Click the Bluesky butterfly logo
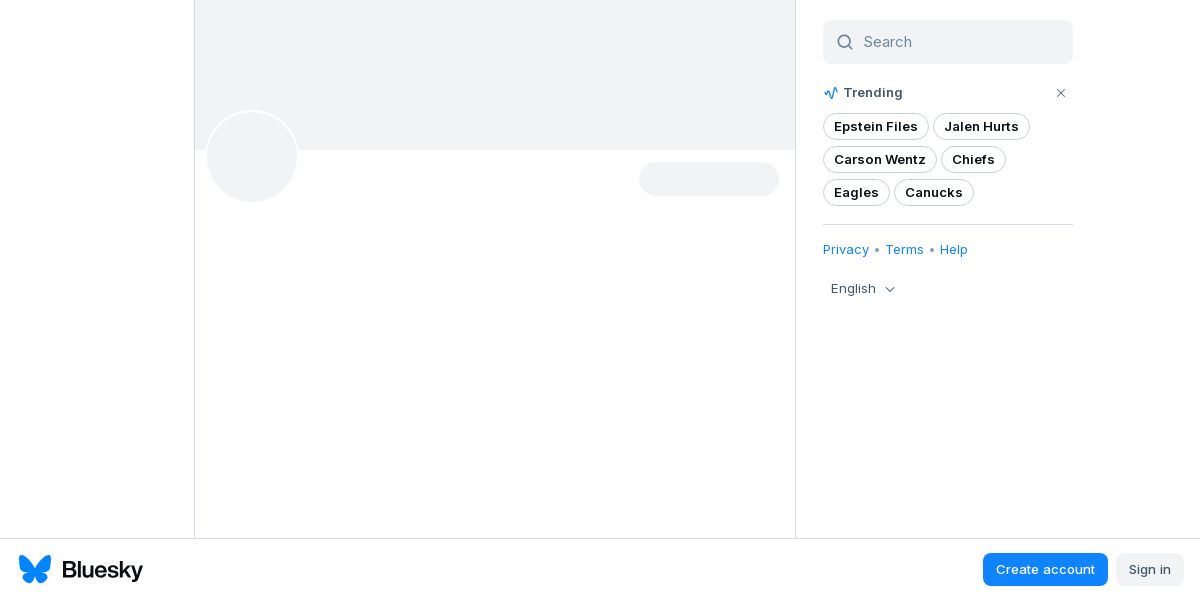 tap(35, 569)
